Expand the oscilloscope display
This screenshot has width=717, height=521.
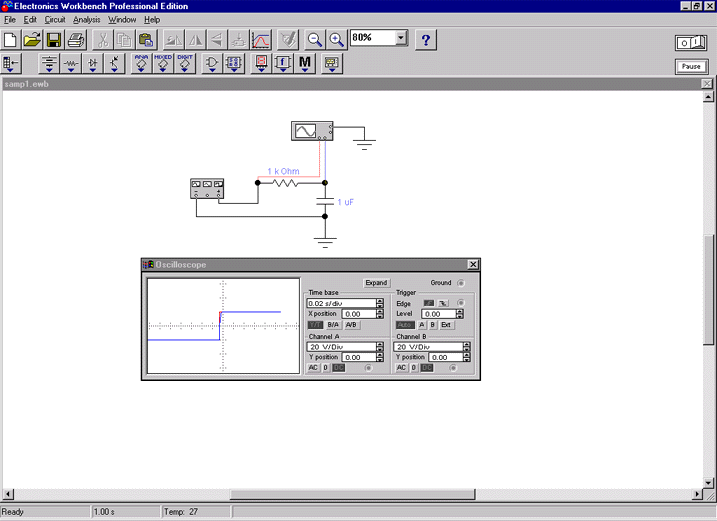click(376, 283)
